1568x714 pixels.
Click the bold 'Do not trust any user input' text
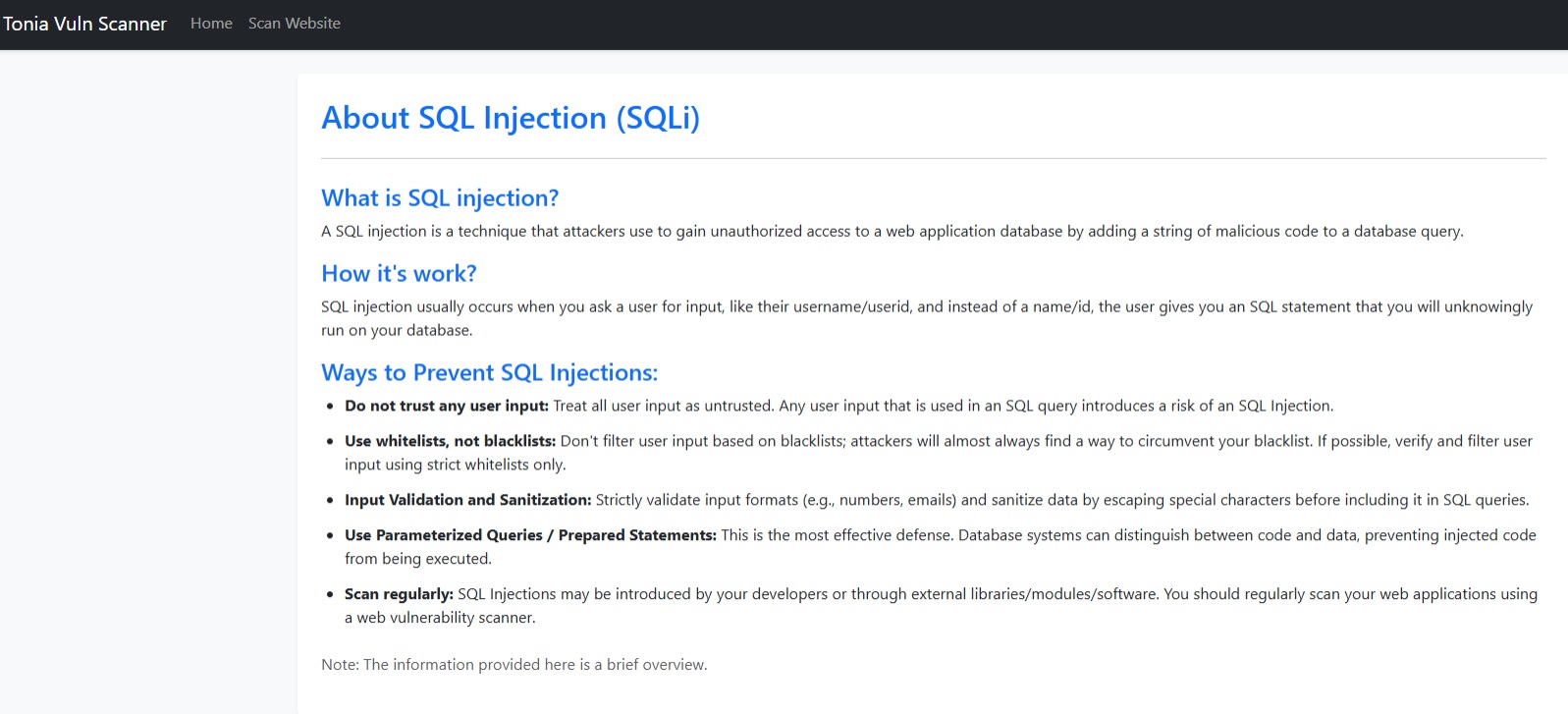447,407
